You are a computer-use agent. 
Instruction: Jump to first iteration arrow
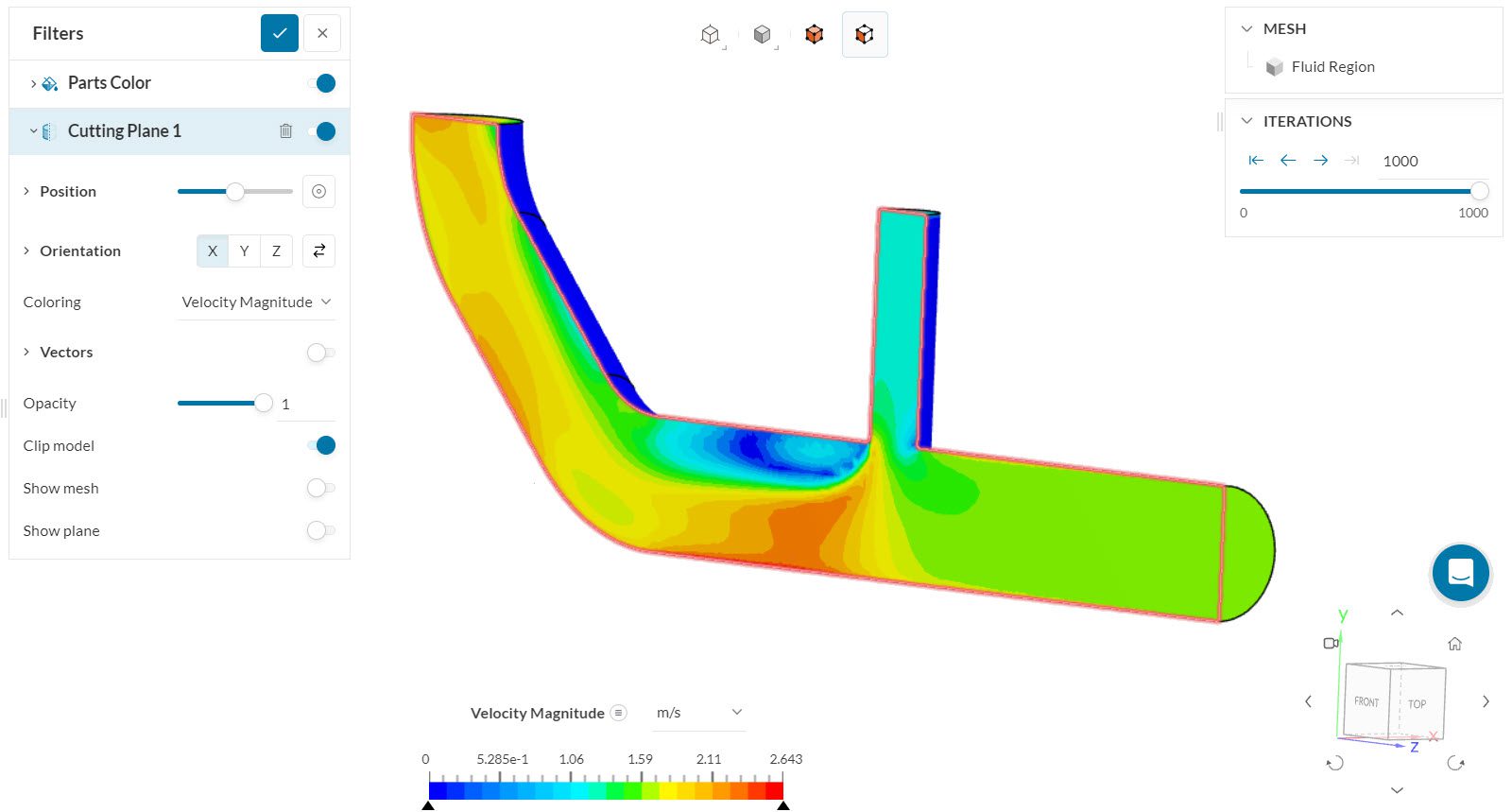pos(1256,161)
